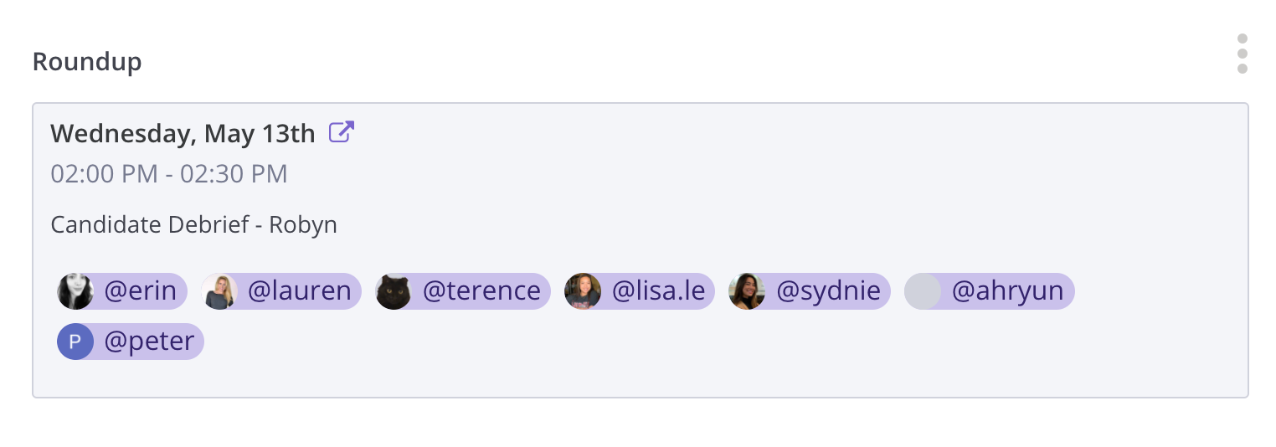Click erin's avatar photo
The image size is (1276, 447).
75,291
